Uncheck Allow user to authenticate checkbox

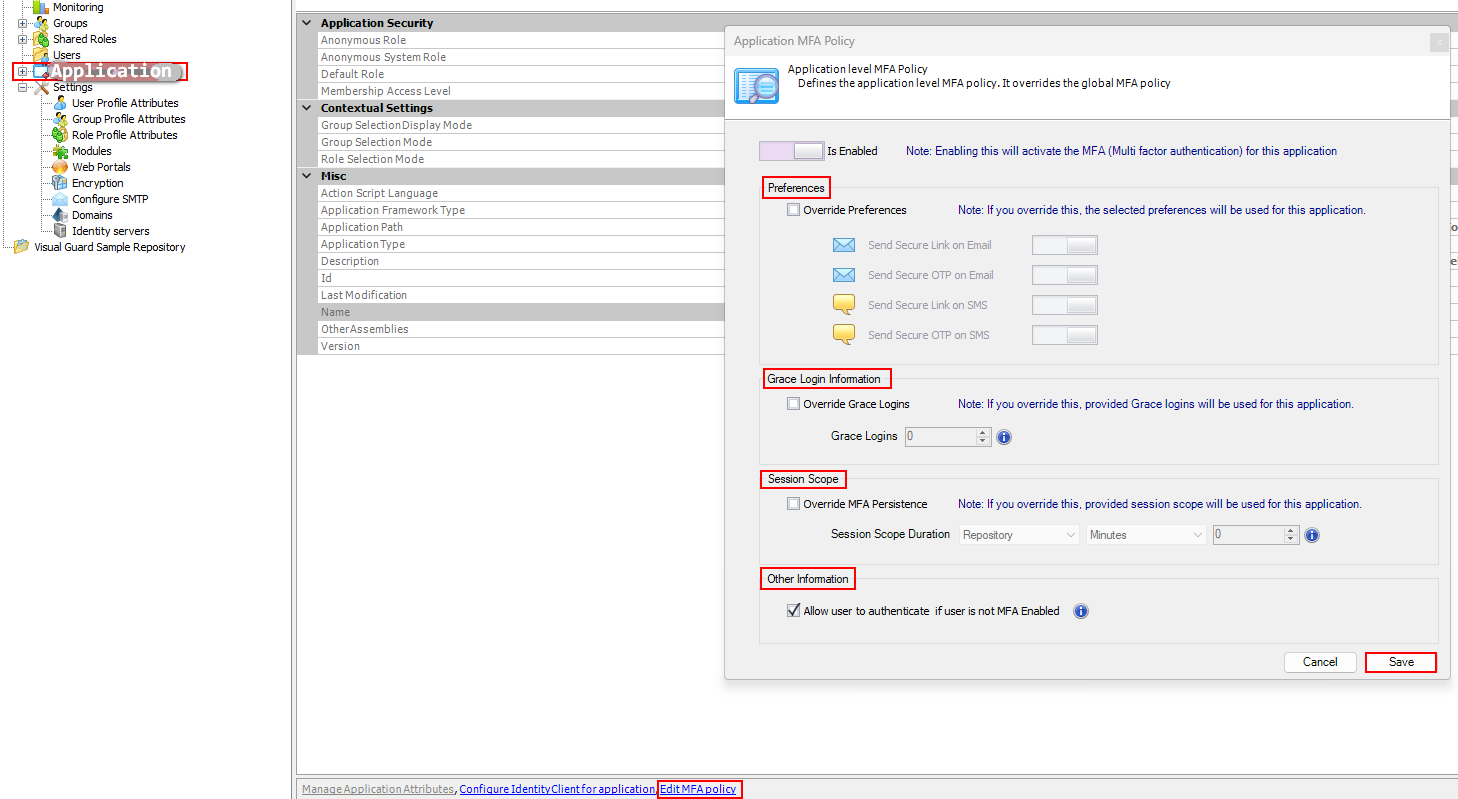click(x=794, y=611)
